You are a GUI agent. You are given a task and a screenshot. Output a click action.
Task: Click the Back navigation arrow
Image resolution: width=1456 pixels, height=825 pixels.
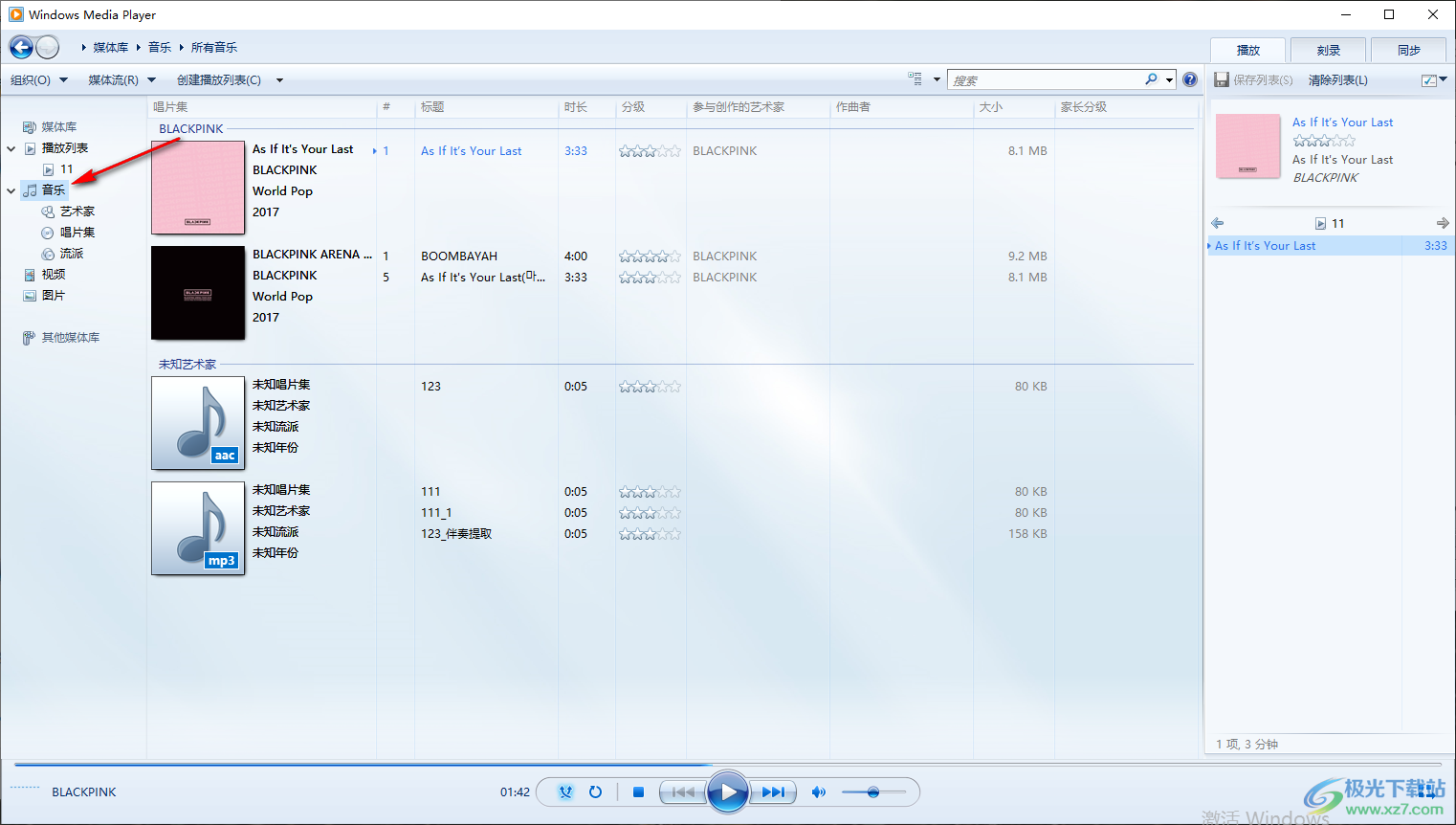point(21,47)
